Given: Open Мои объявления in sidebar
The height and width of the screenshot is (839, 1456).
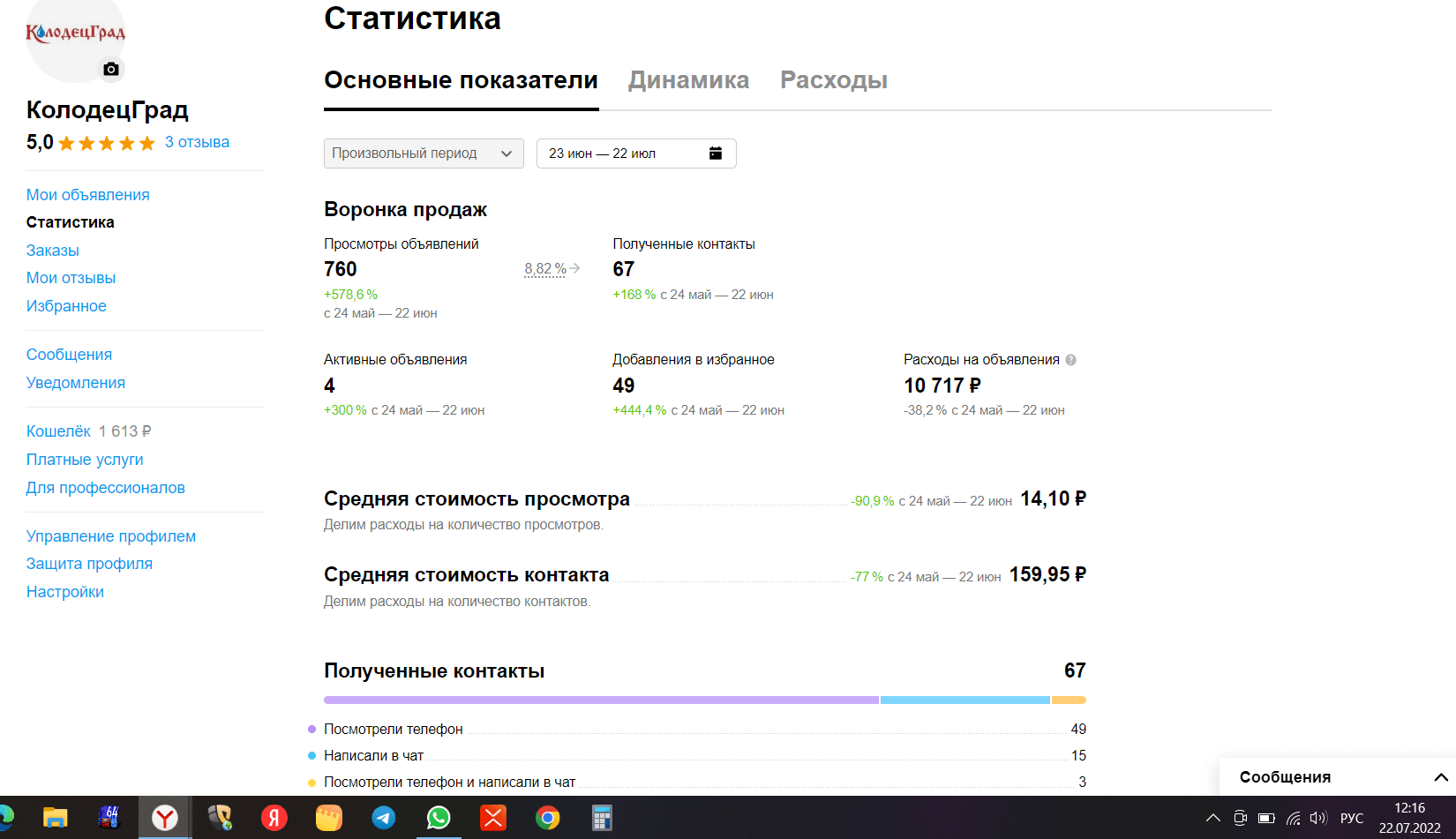Looking at the screenshot, I should click(87, 195).
